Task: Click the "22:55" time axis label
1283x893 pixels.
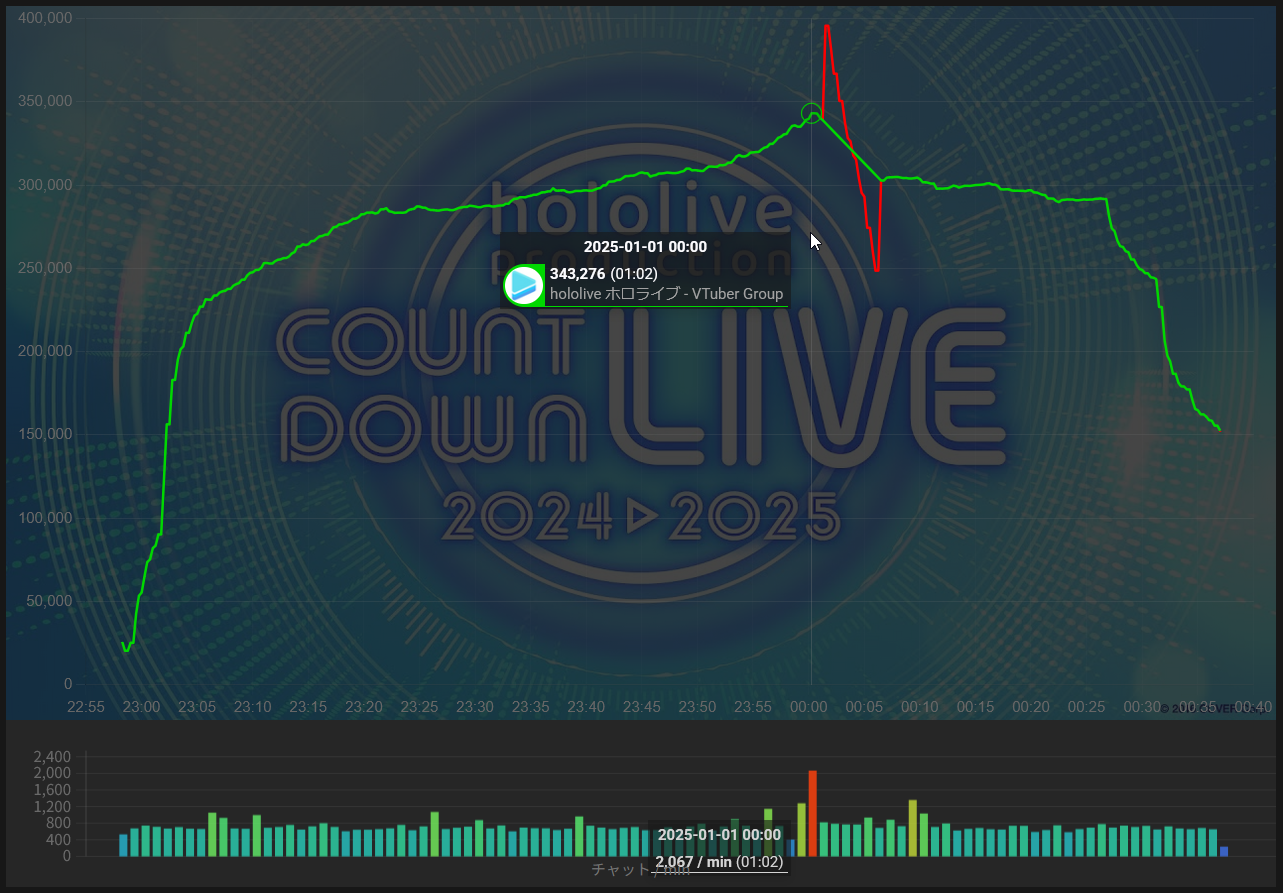Action: click(x=86, y=707)
